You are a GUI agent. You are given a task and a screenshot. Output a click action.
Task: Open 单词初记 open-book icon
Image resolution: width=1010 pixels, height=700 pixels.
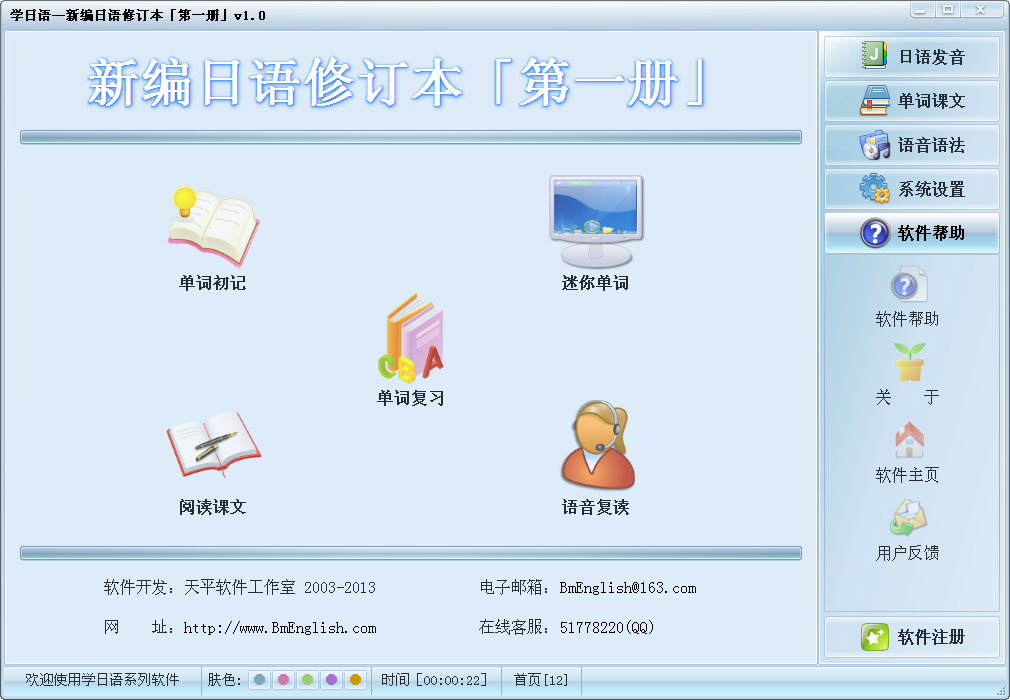pyautogui.click(x=213, y=227)
